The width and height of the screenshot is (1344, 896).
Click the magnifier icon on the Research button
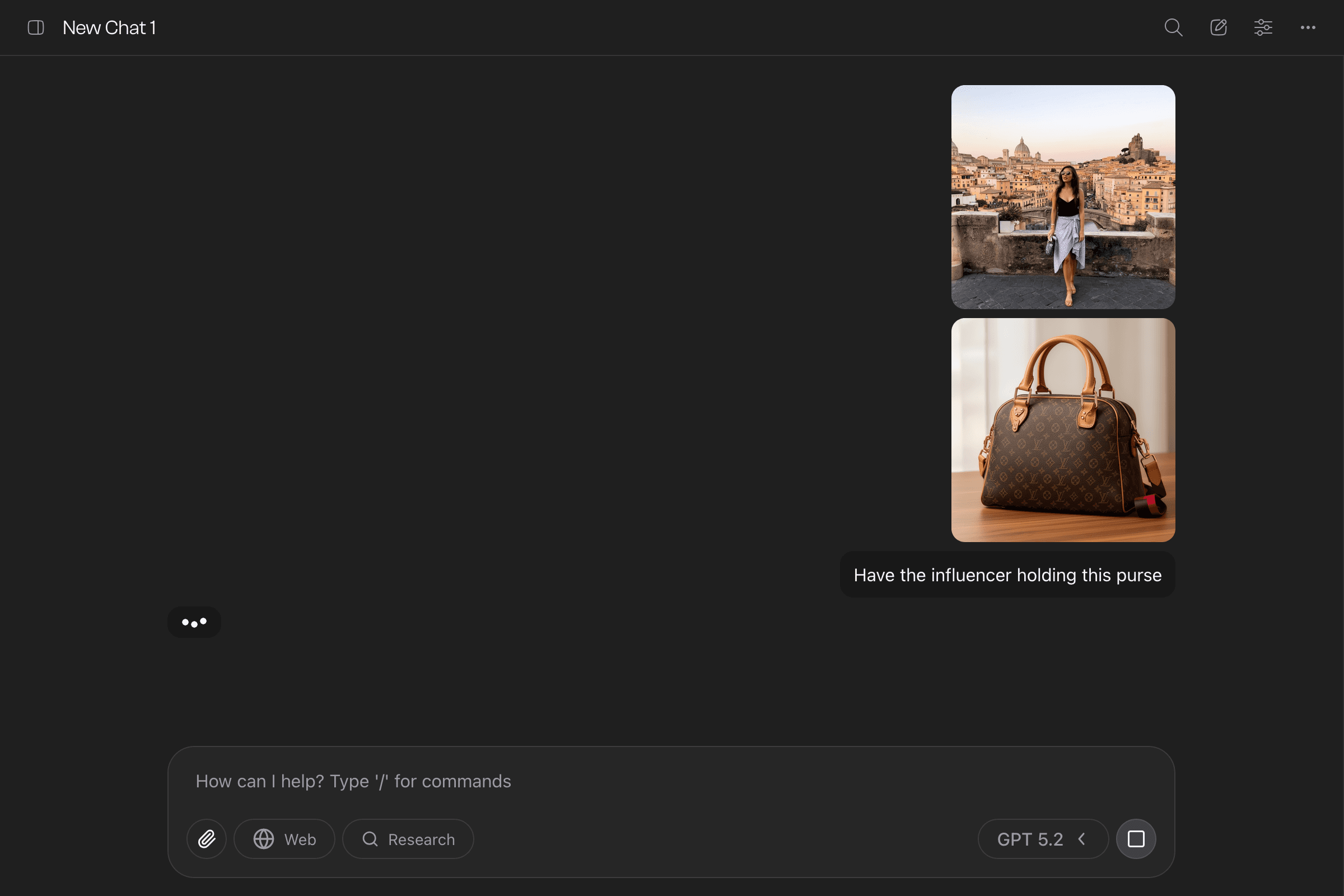pos(370,839)
